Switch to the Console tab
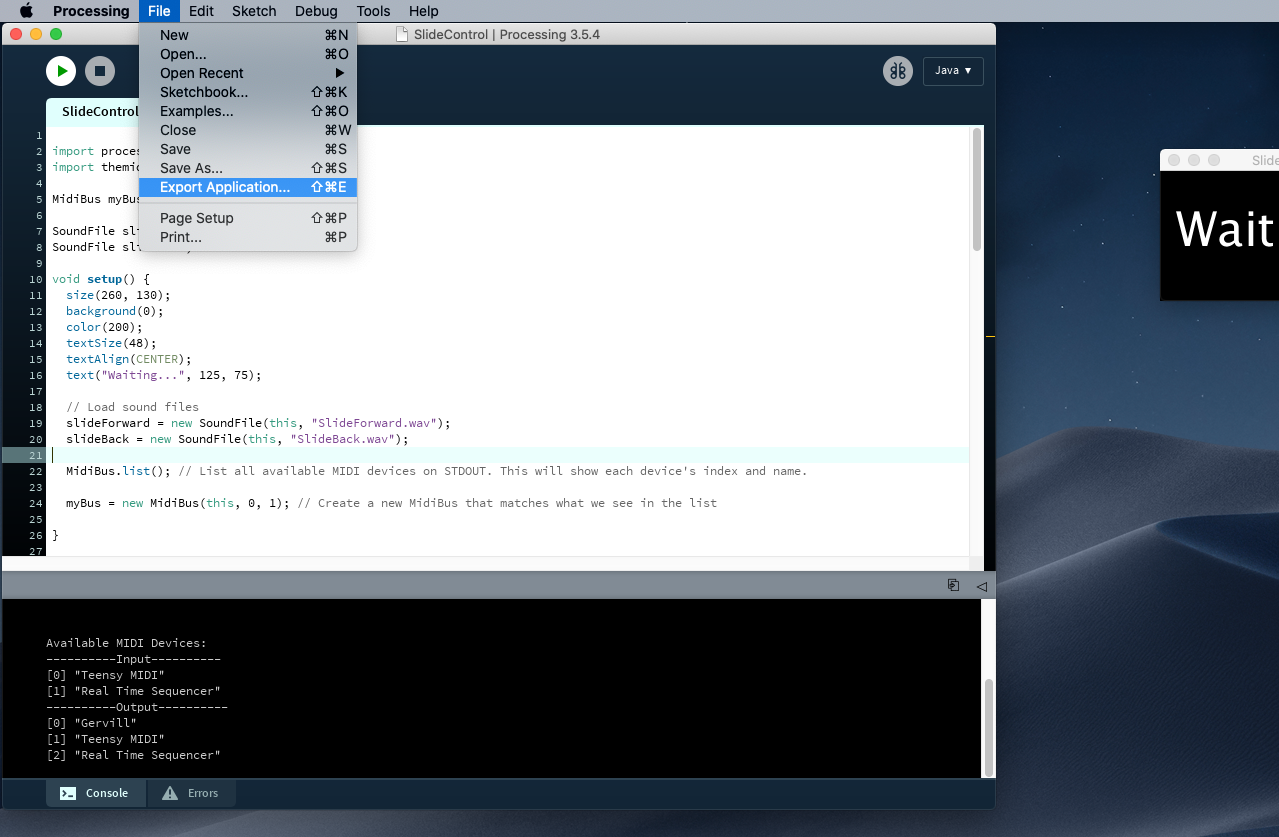The height and width of the screenshot is (837, 1279). (96, 793)
